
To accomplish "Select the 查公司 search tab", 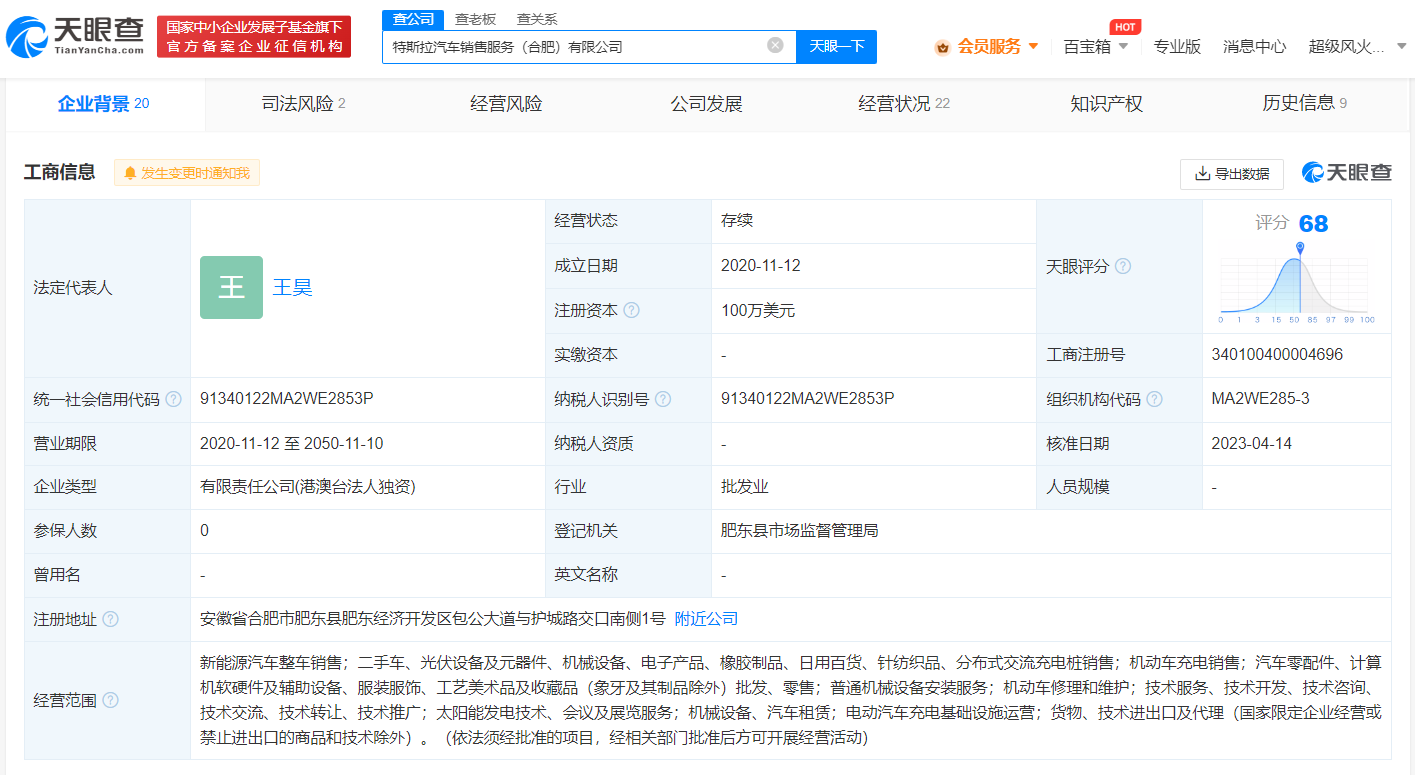I will pos(413,19).
